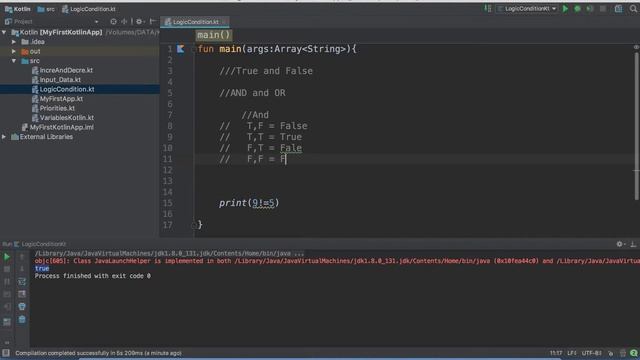The image size is (640, 360).
Task: Toggle tool window buttons in bottom-left corner
Action: click(6, 353)
